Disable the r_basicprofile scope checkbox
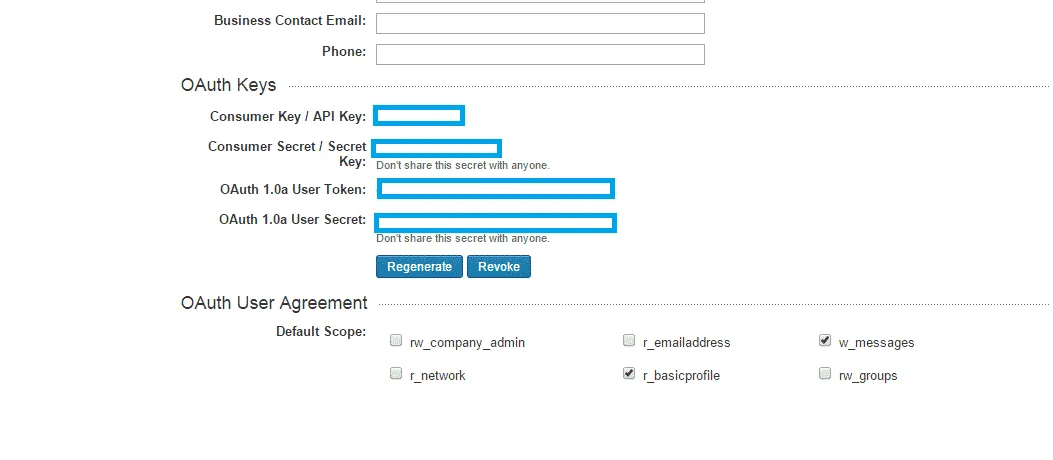Viewport: 1053px width, 460px height. [x=629, y=373]
